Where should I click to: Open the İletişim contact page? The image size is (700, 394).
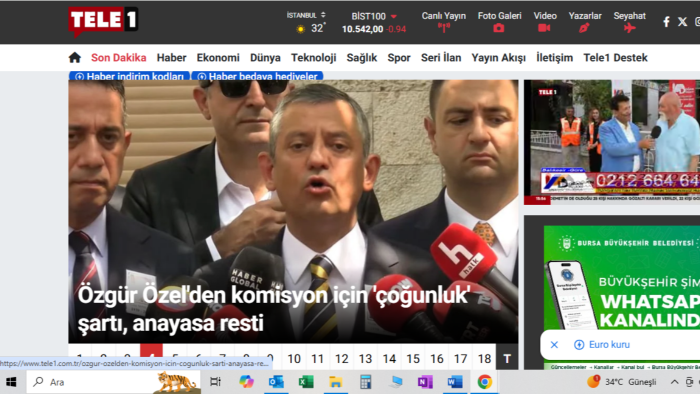point(554,58)
